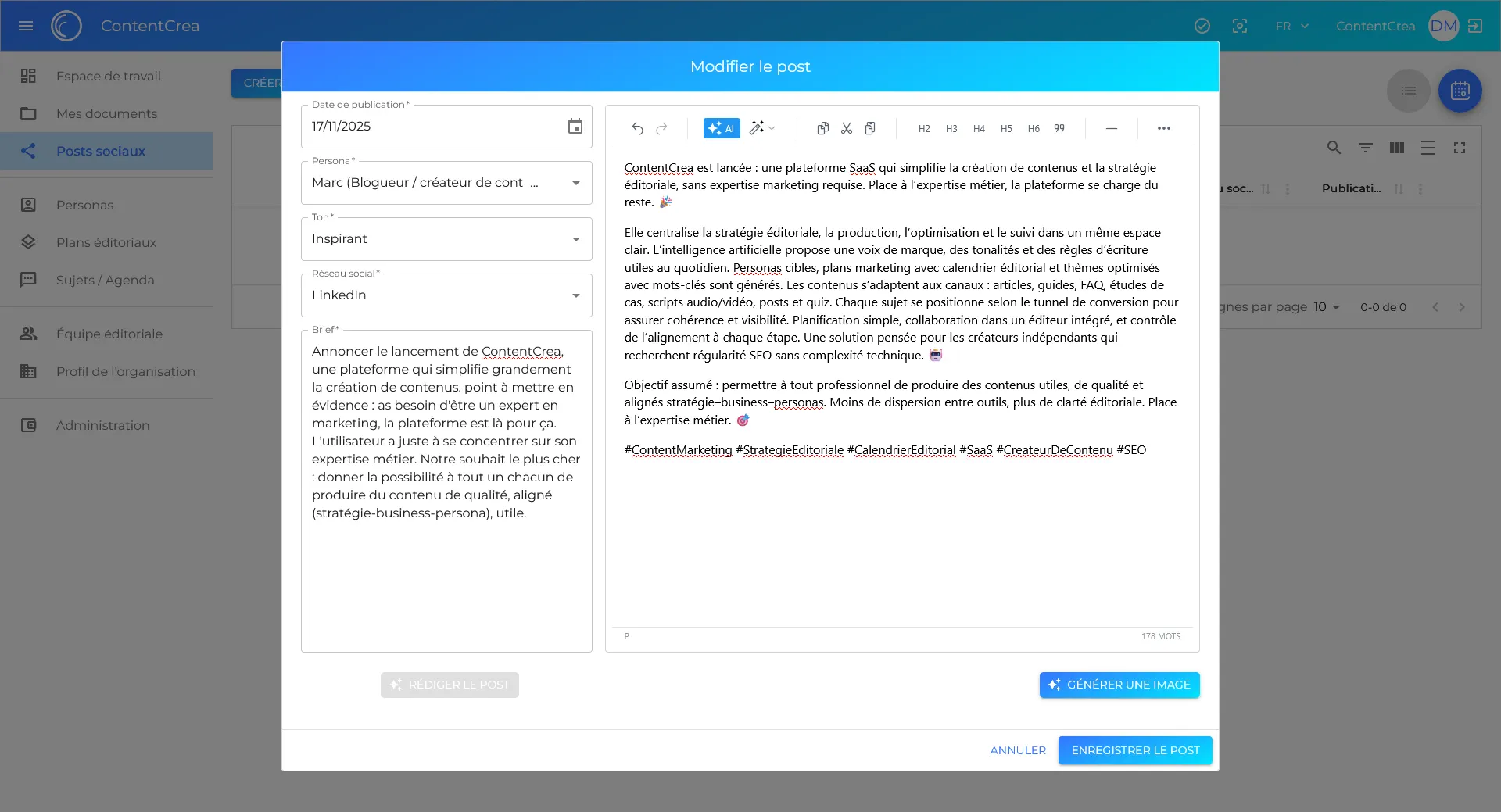Insert a horizontal rule line

coord(1111,128)
